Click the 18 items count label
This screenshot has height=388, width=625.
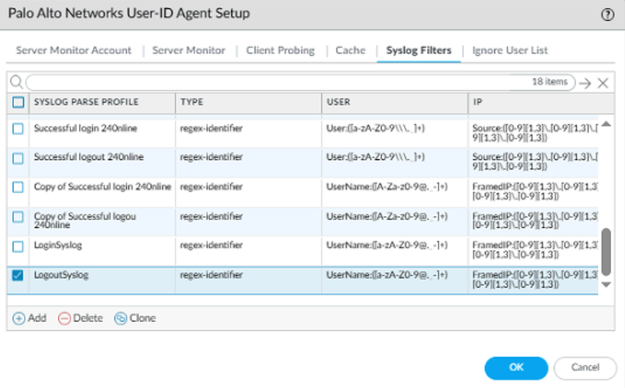(x=550, y=82)
